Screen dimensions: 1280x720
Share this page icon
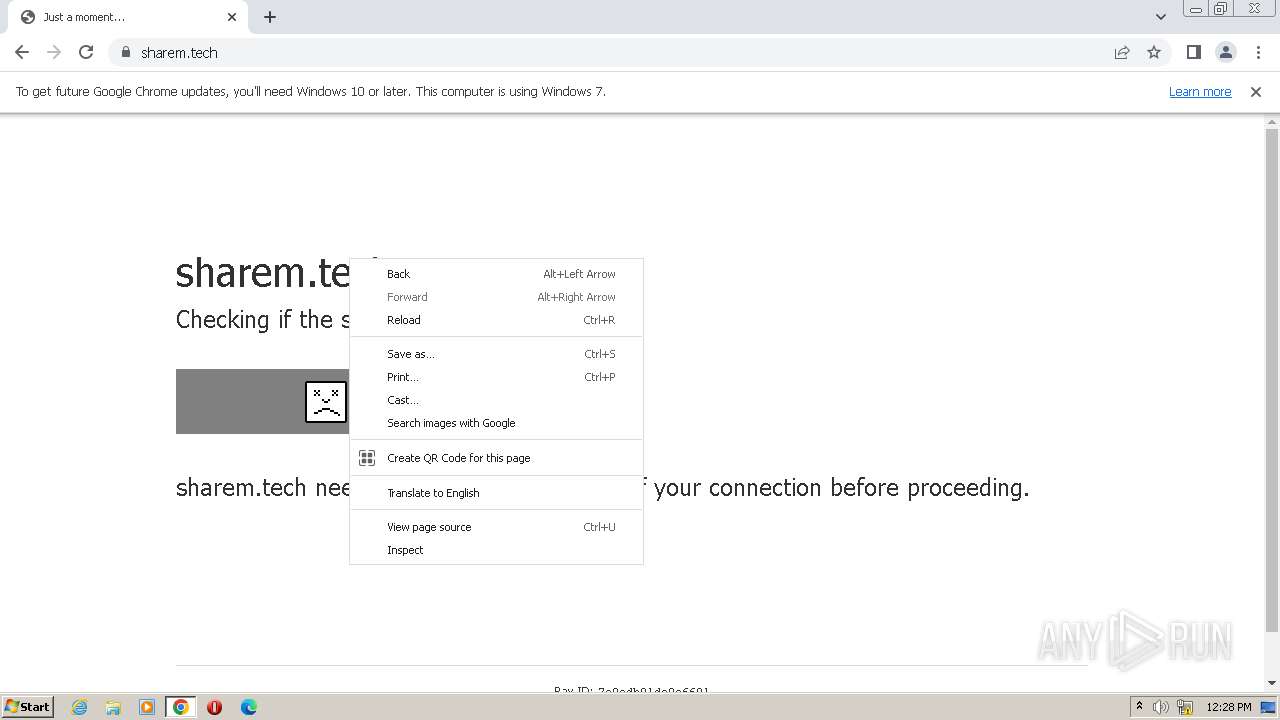coord(1122,52)
